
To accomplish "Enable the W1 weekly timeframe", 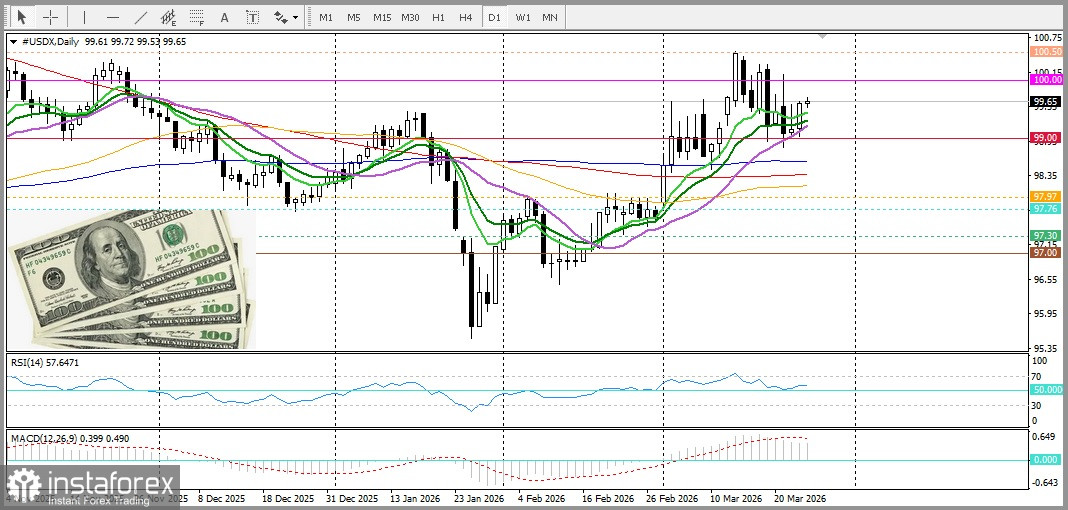I will [x=523, y=17].
